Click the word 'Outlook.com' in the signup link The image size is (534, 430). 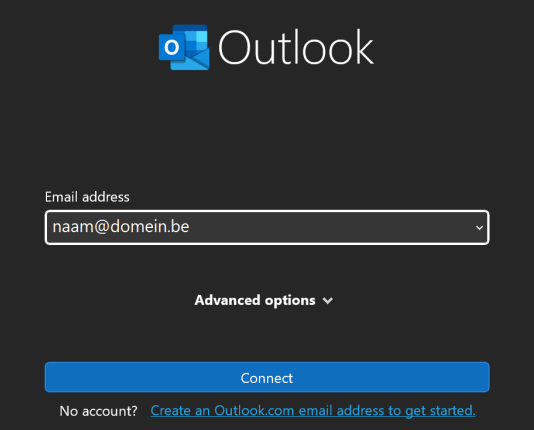tap(254, 411)
